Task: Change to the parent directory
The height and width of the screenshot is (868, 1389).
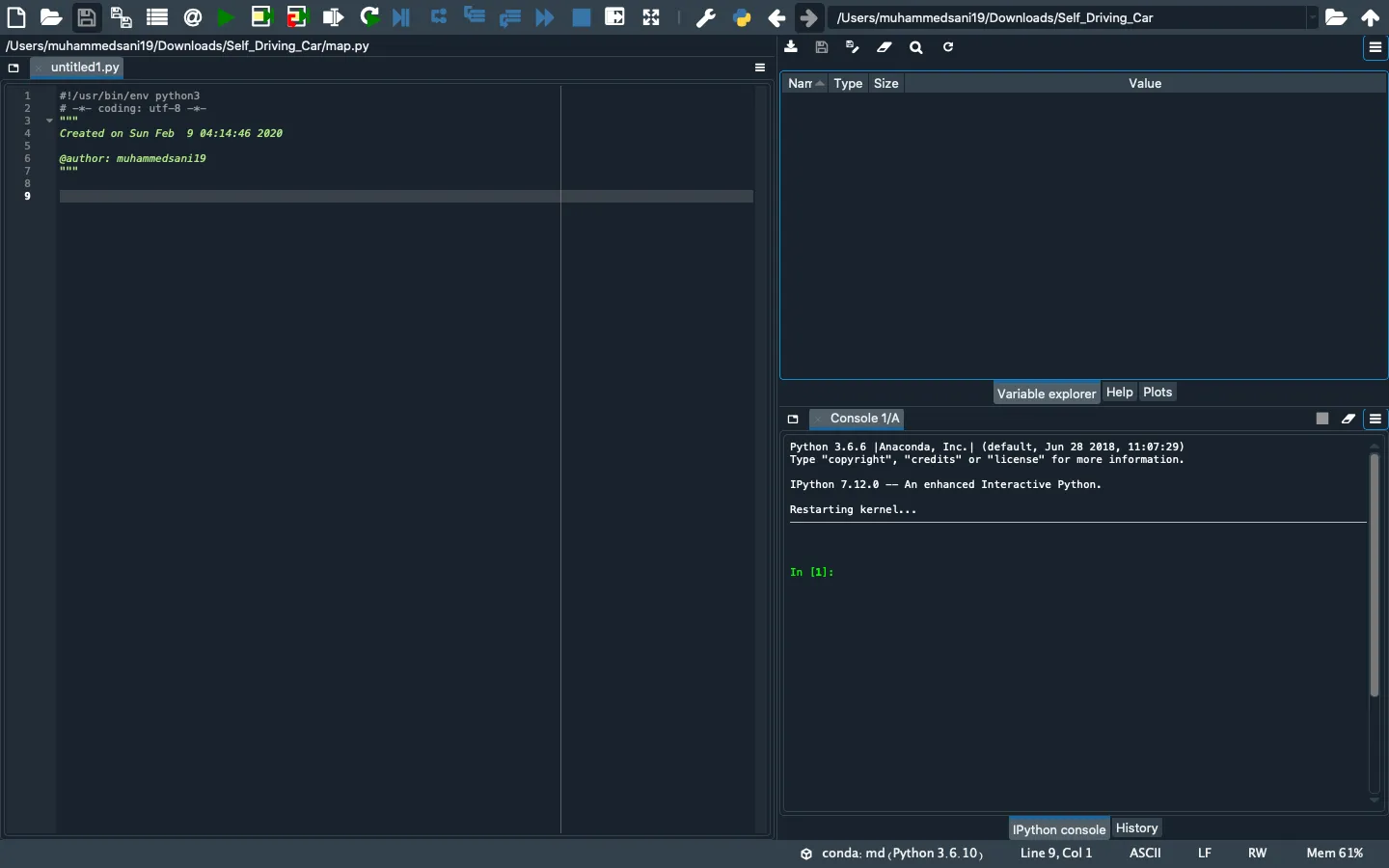Action: coord(1371,17)
